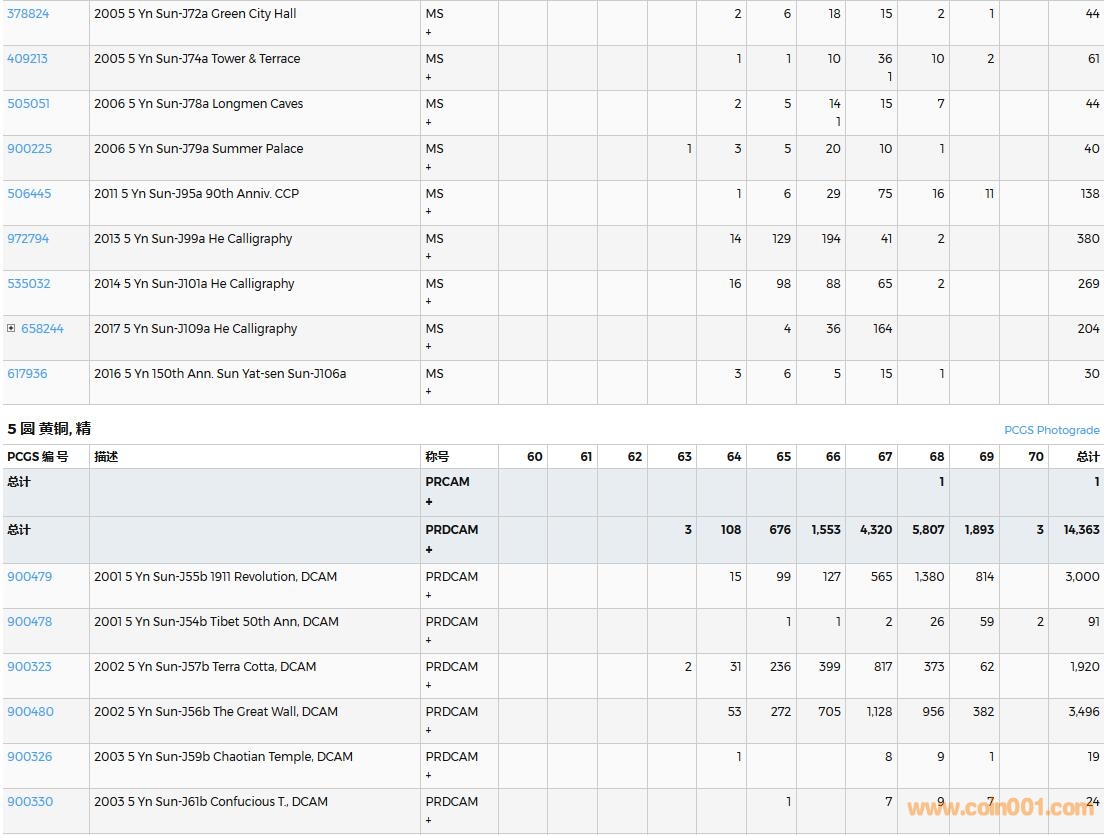Open PCGS number 378824 Green City Hall

click(28, 14)
